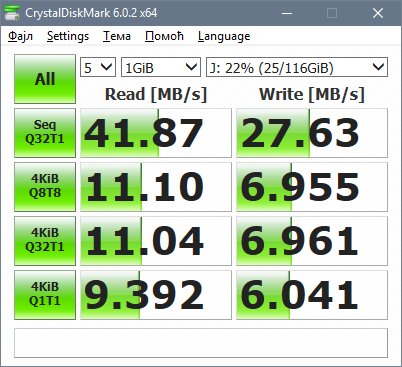The image size is (402, 367).
Task: Minimize the CrystalDiskMark window
Action: [287, 13]
